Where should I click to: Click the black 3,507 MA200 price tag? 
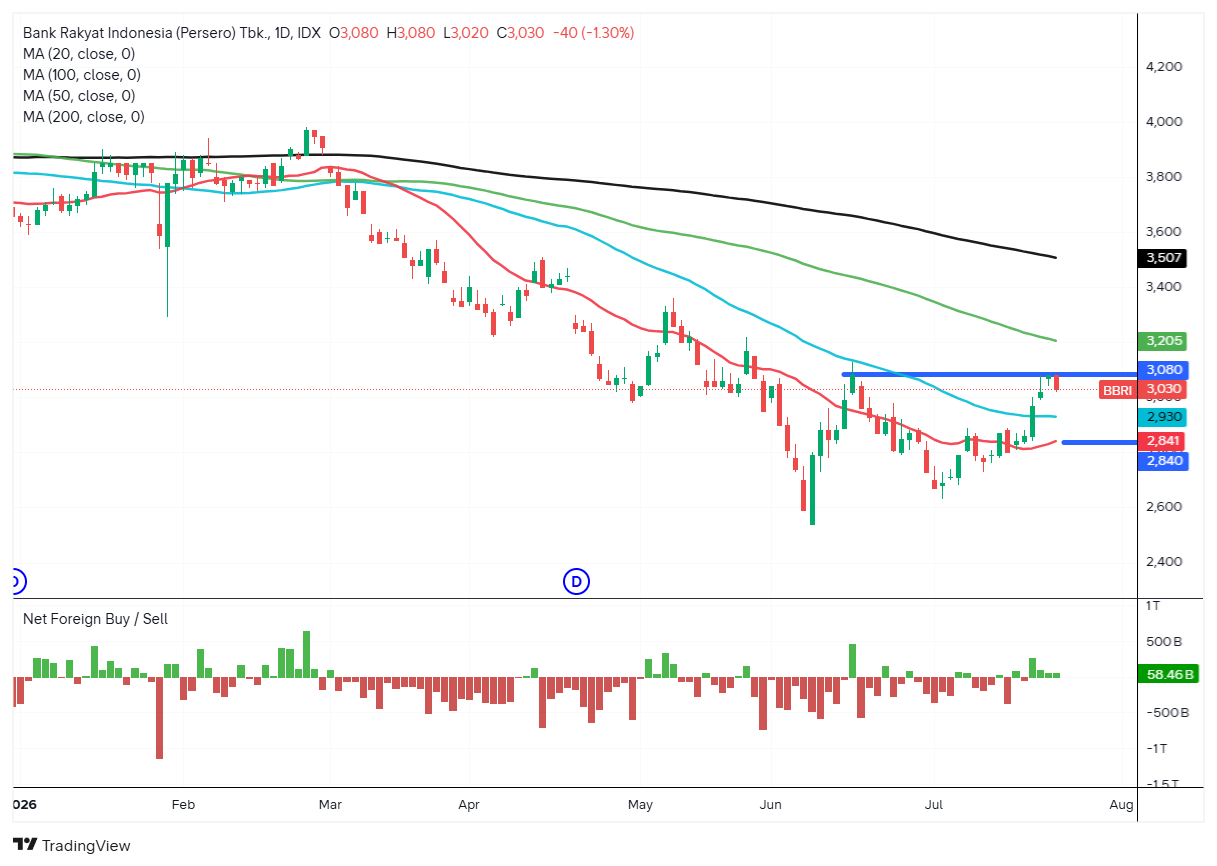click(x=1163, y=258)
